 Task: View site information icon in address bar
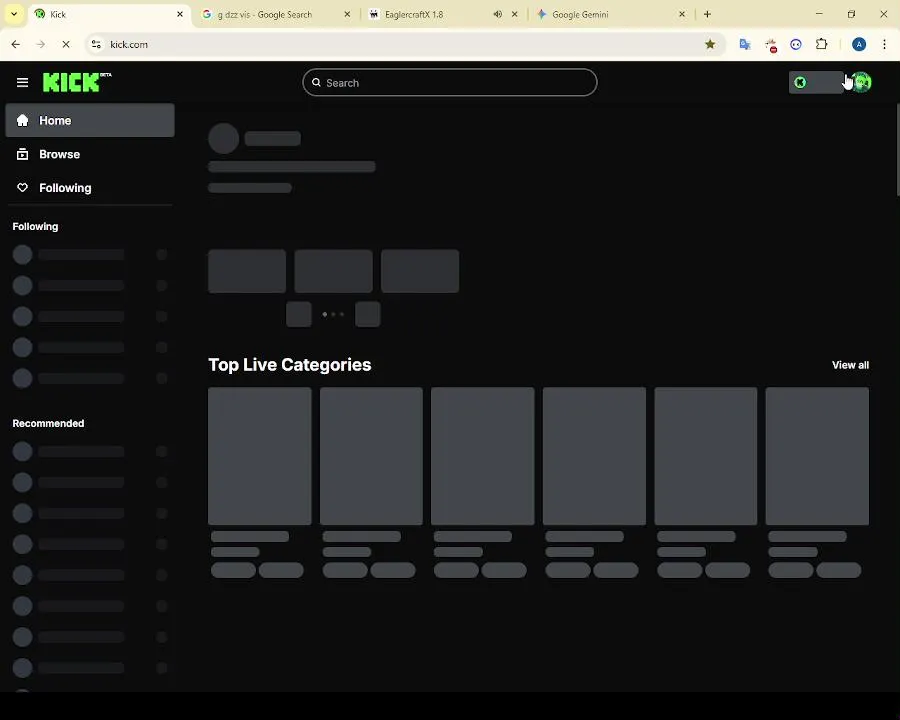[96, 44]
